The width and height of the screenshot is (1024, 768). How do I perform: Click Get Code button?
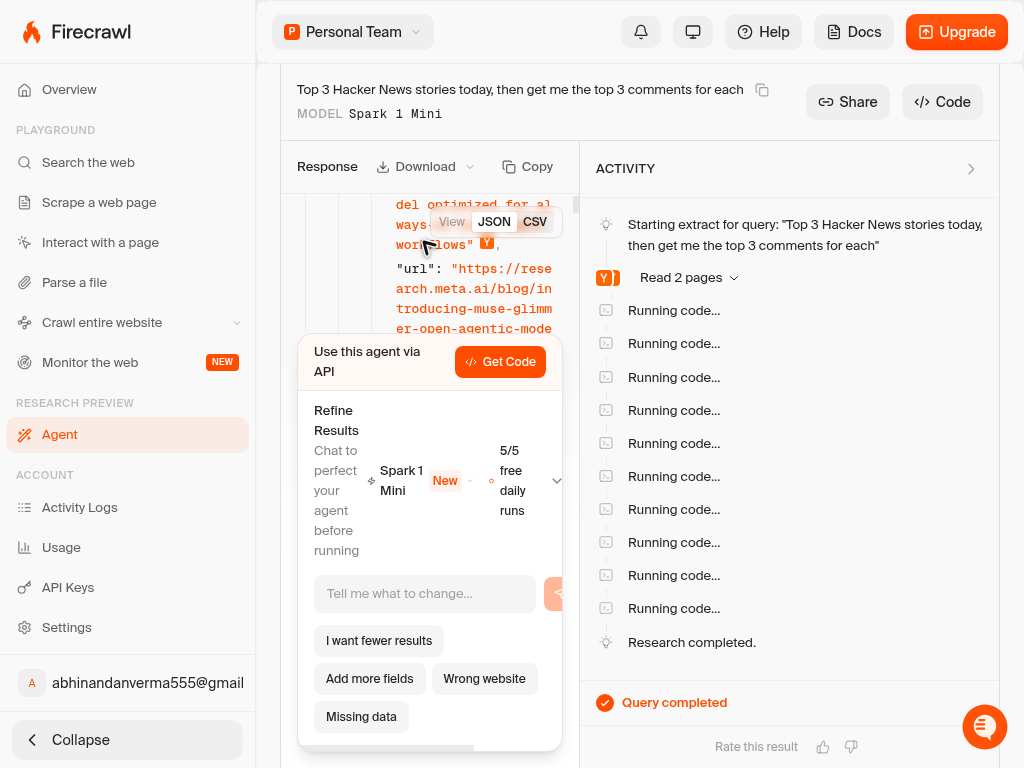tap(500, 362)
